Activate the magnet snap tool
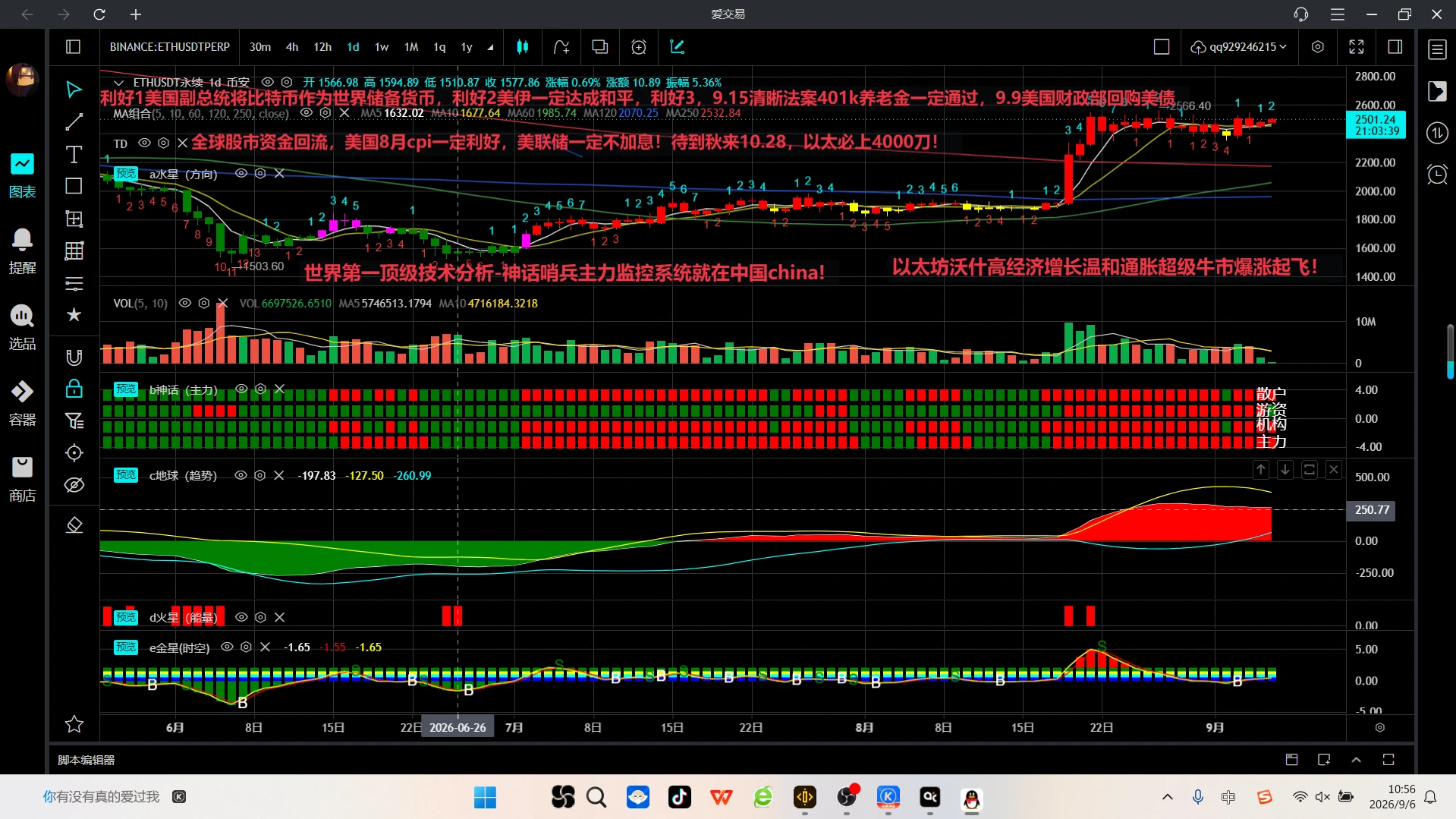1456x819 pixels. [x=74, y=357]
